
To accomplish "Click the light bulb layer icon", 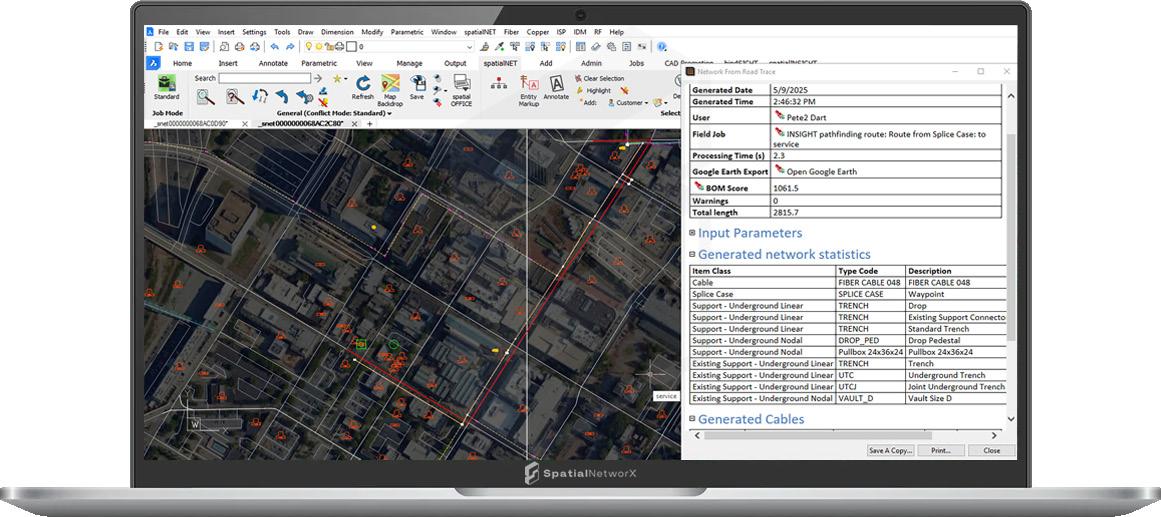I will 308,47.
